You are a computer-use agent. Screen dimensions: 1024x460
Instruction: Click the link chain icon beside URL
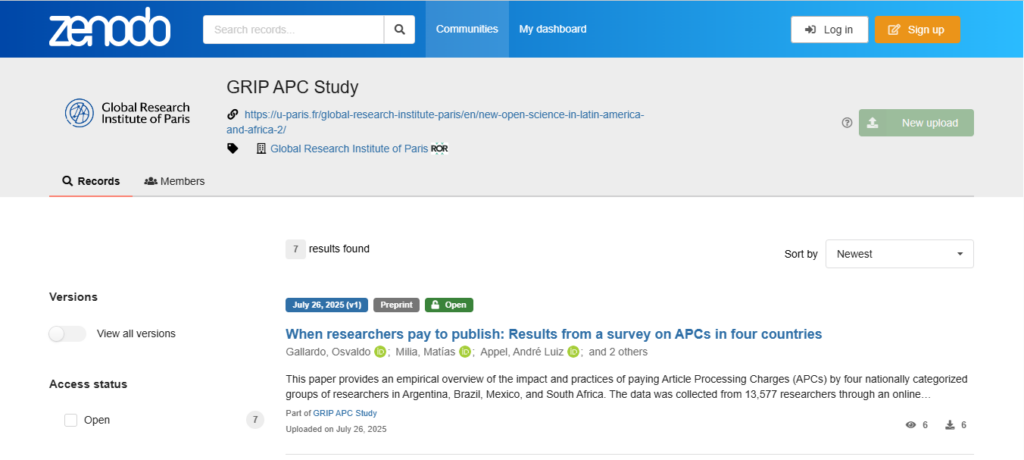[x=232, y=114]
